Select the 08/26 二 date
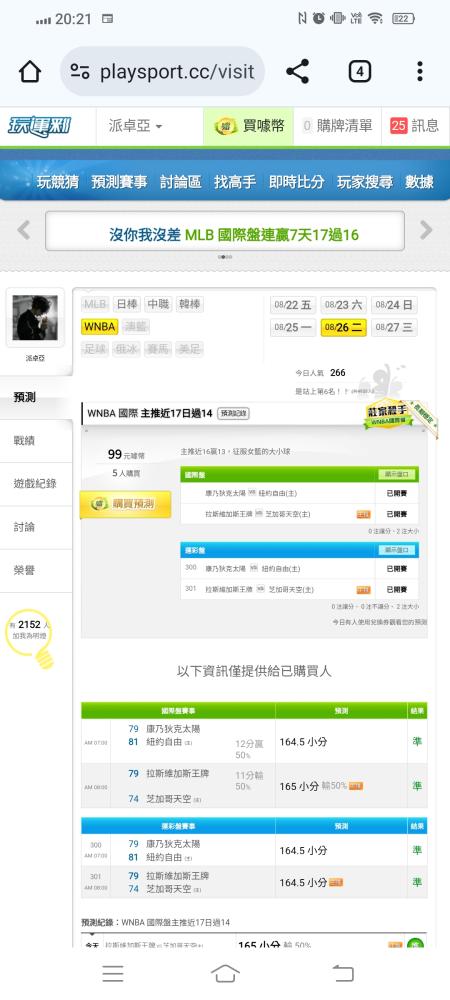450x1000 pixels. 343,328
